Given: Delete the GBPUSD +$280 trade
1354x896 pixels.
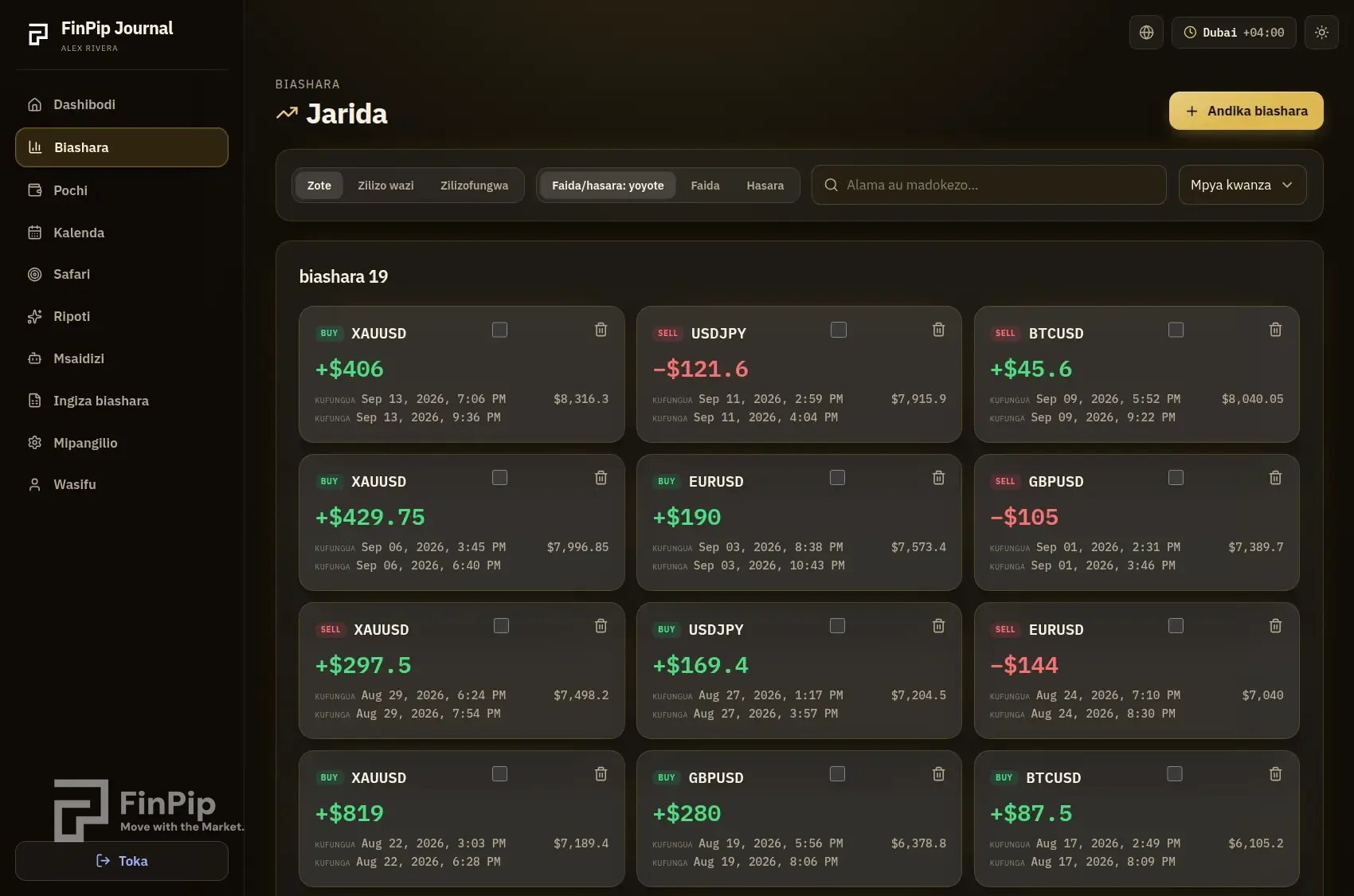Looking at the screenshot, I should (939, 774).
